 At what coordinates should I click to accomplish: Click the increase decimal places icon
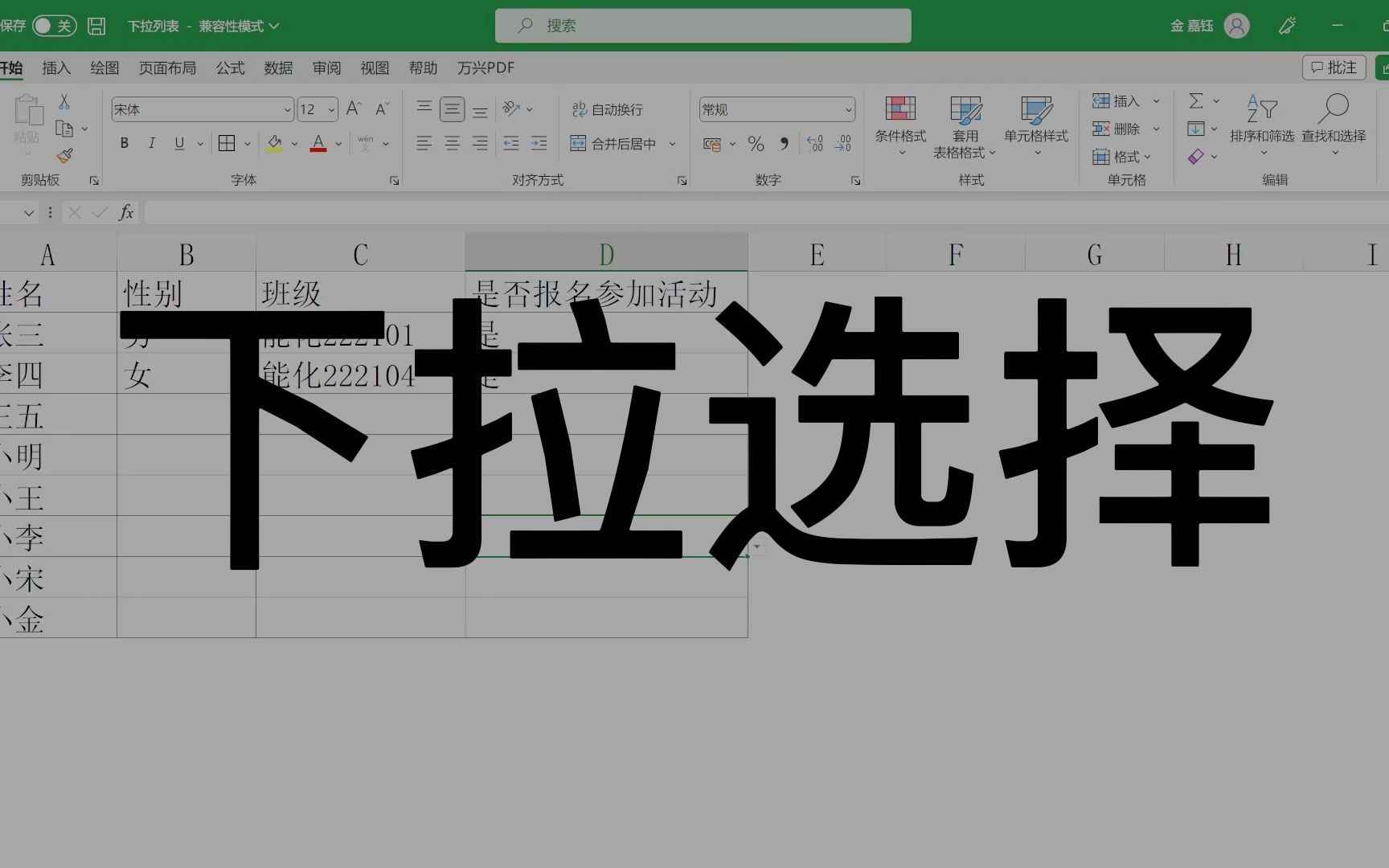[814, 144]
